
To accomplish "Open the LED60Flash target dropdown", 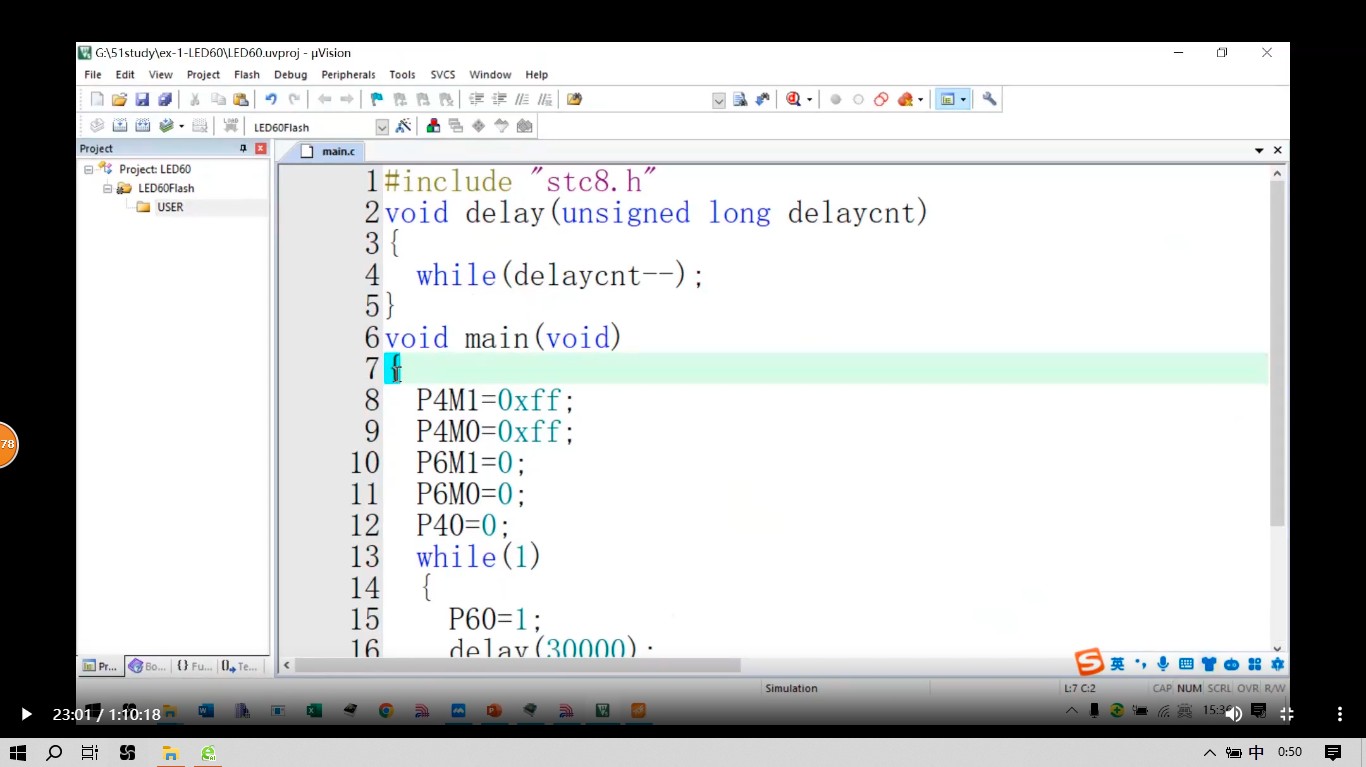I will pos(382,127).
